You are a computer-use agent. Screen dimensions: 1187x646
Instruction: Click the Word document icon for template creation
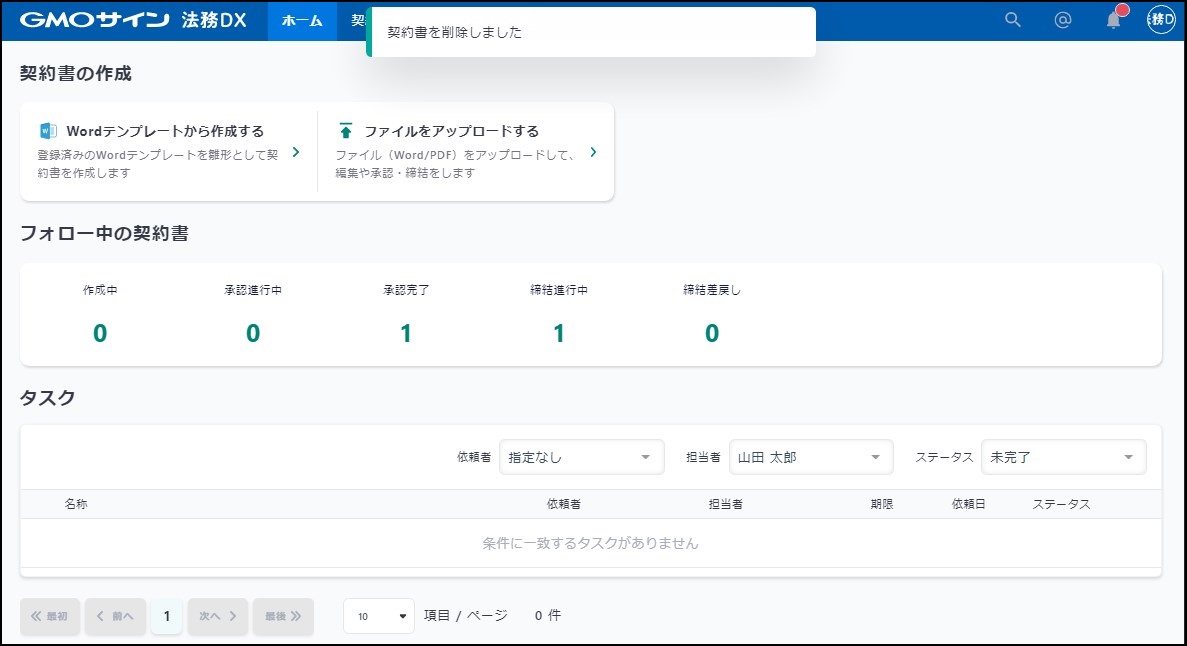click(48, 131)
